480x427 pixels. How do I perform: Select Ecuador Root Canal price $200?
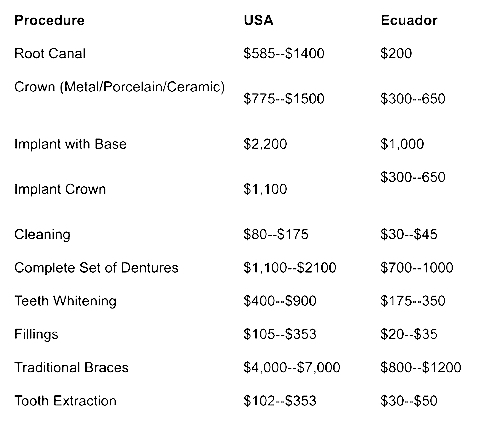(396, 53)
